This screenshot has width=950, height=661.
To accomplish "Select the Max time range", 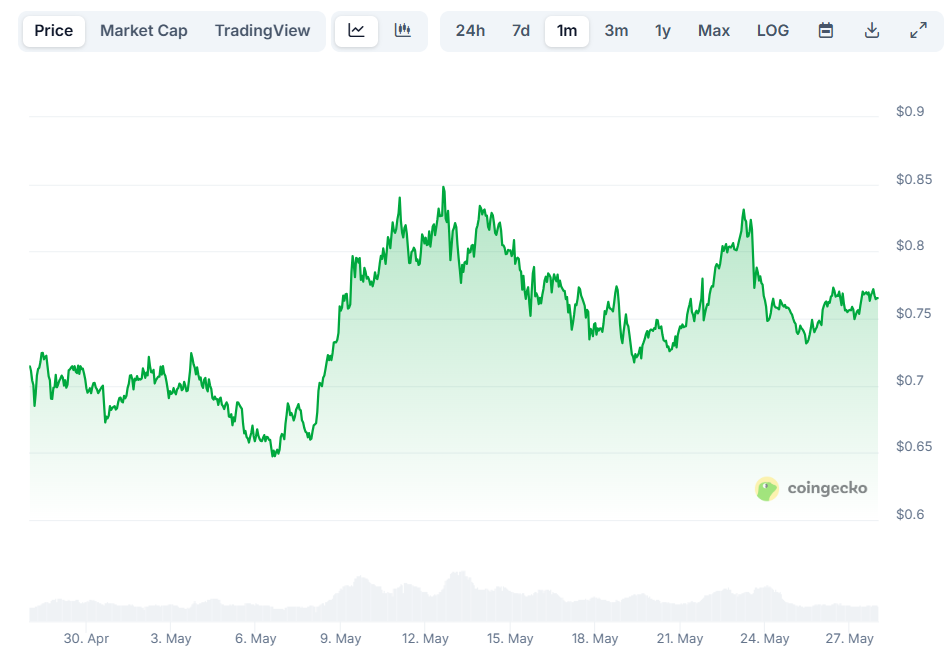I will tap(714, 31).
